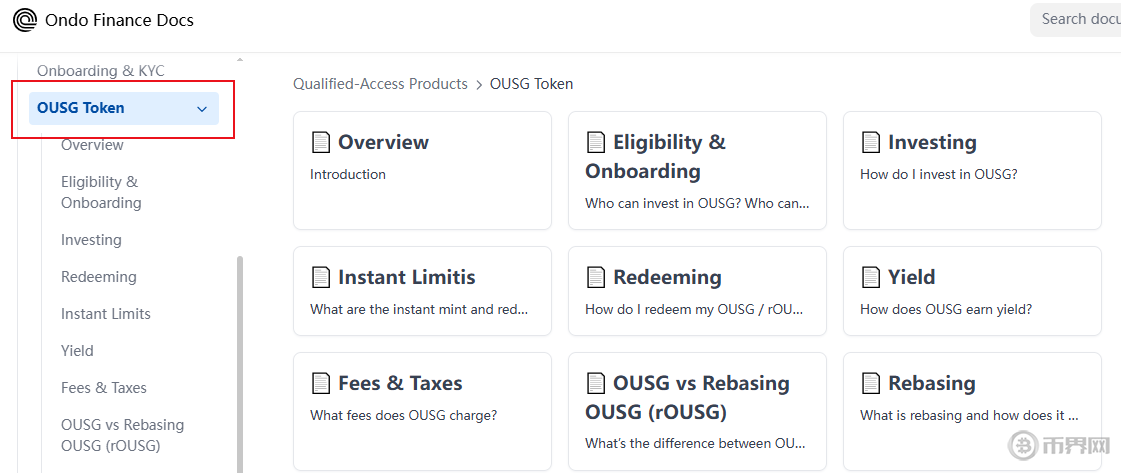The image size is (1121, 473).
Task: Select Redeeming in the sidebar
Action: tap(98, 277)
